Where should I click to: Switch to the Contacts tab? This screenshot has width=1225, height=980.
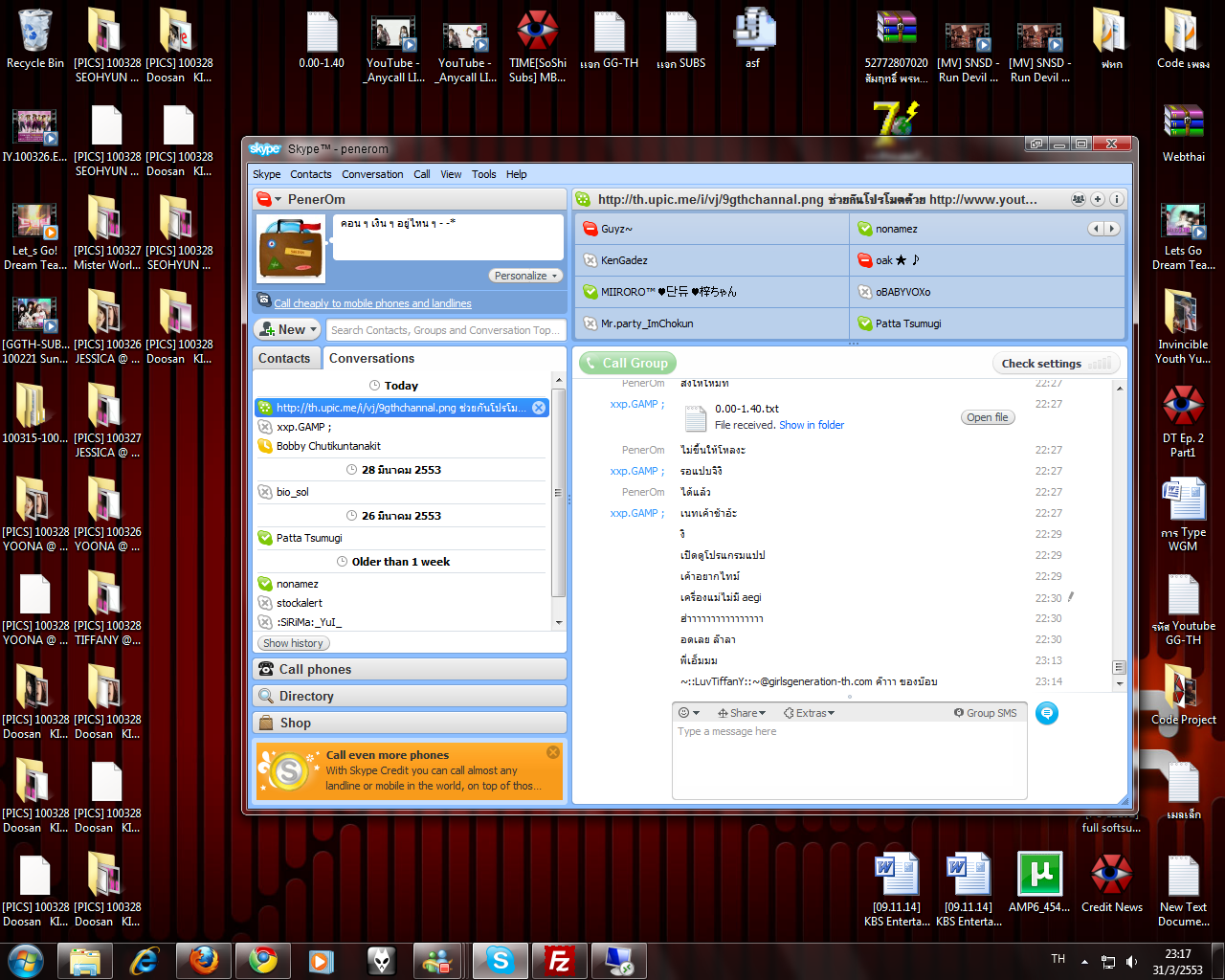coord(284,358)
